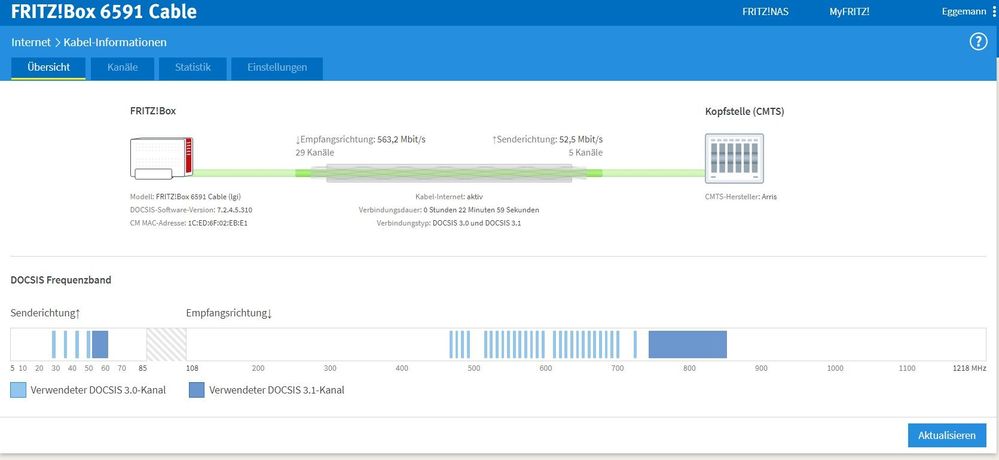Switch to the Kanäle tab
The height and width of the screenshot is (460, 999).
122,68
